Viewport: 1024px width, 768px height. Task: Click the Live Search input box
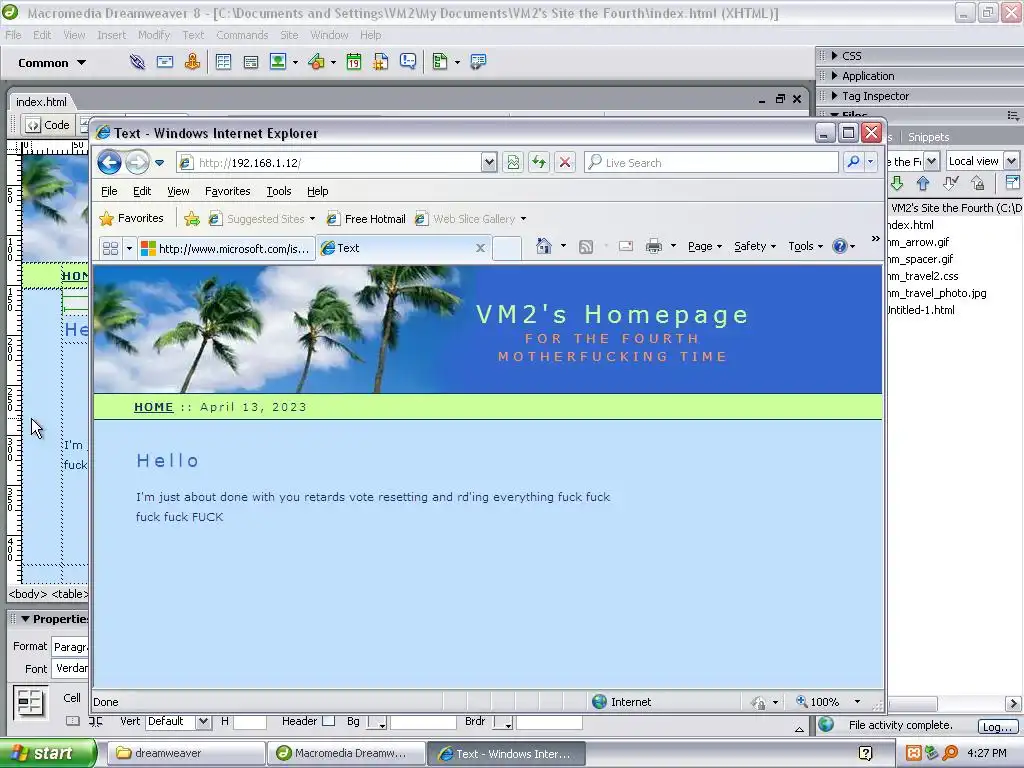point(711,163)
